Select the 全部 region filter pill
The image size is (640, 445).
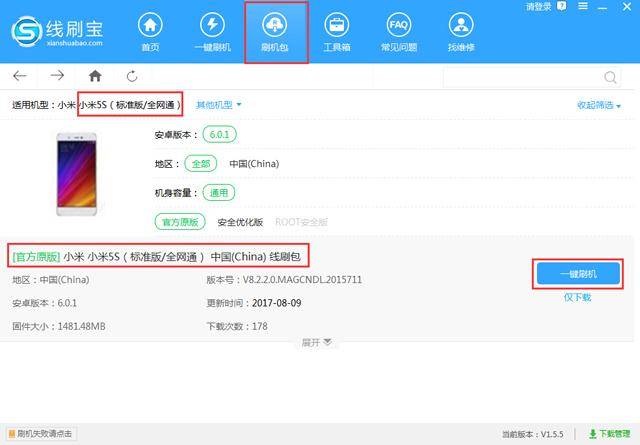pyautogui.click(x=200, y=164)
